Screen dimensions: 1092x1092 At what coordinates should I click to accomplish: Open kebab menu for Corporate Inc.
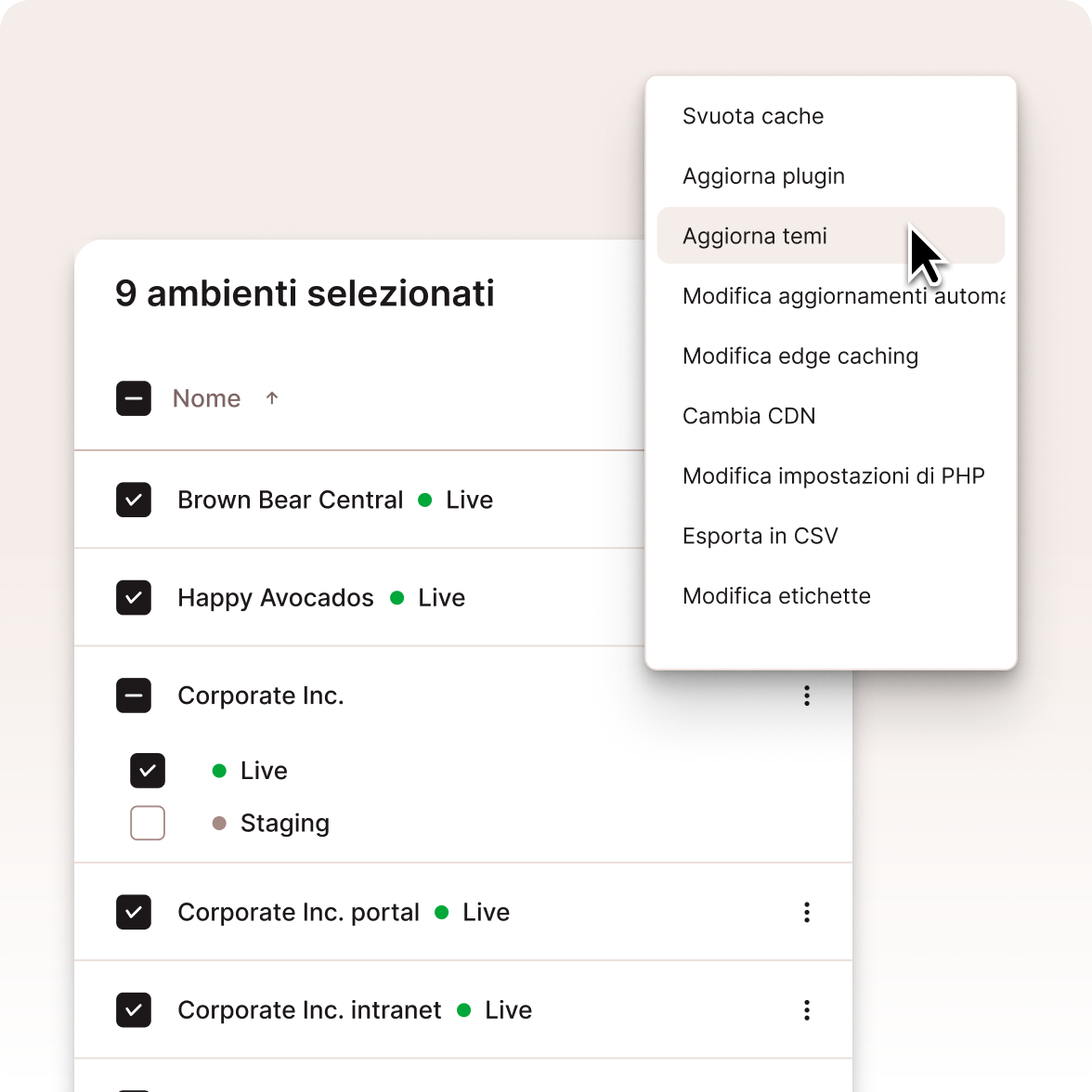tap(806, 695)
